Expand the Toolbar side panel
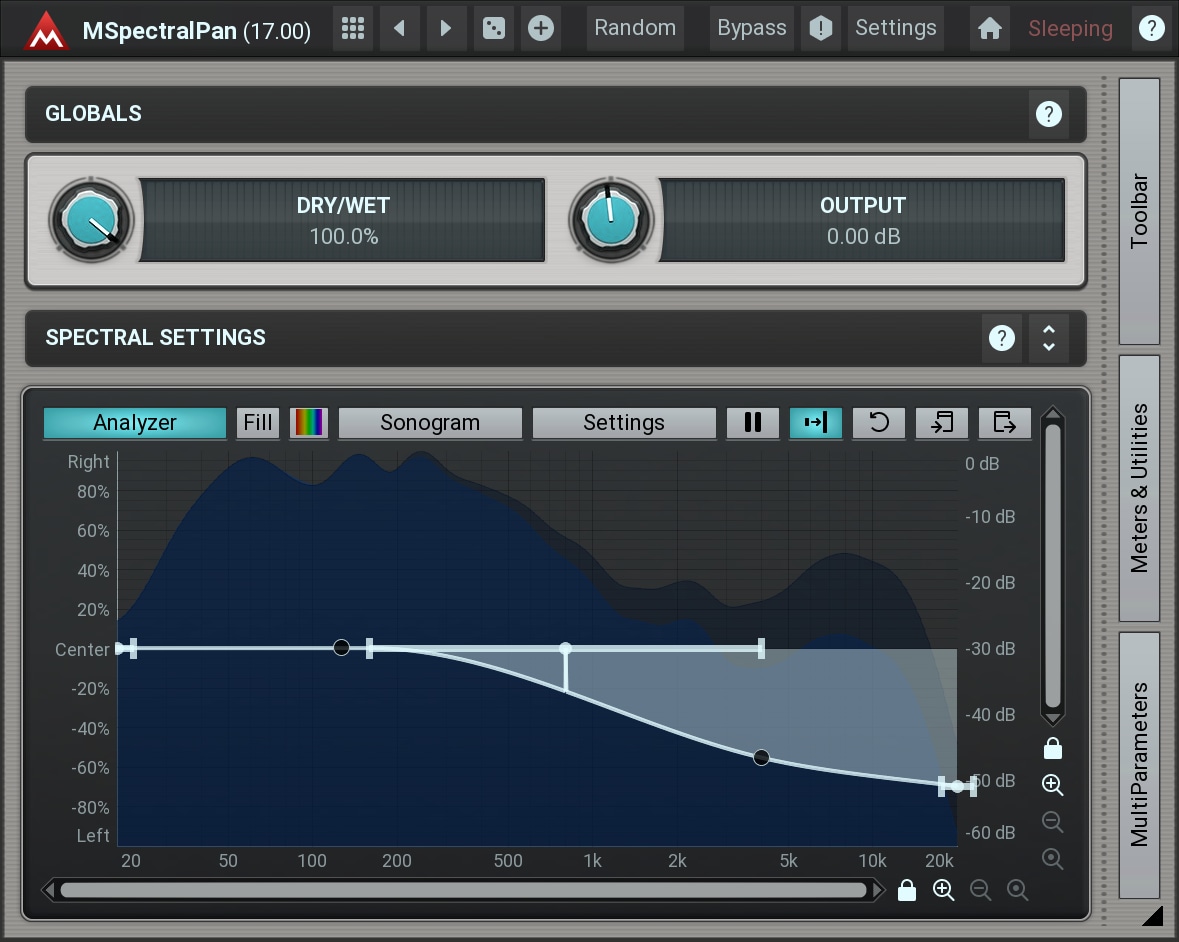 pos(1139,211)
